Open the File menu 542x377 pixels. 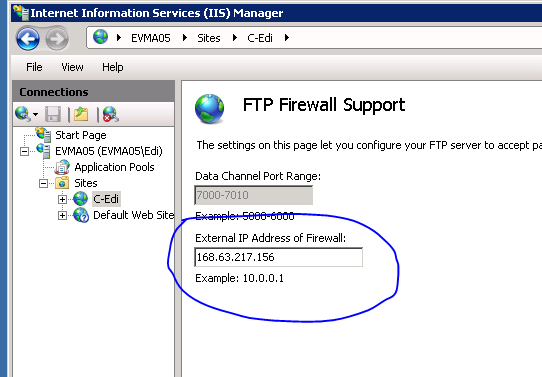click(34, 67)
